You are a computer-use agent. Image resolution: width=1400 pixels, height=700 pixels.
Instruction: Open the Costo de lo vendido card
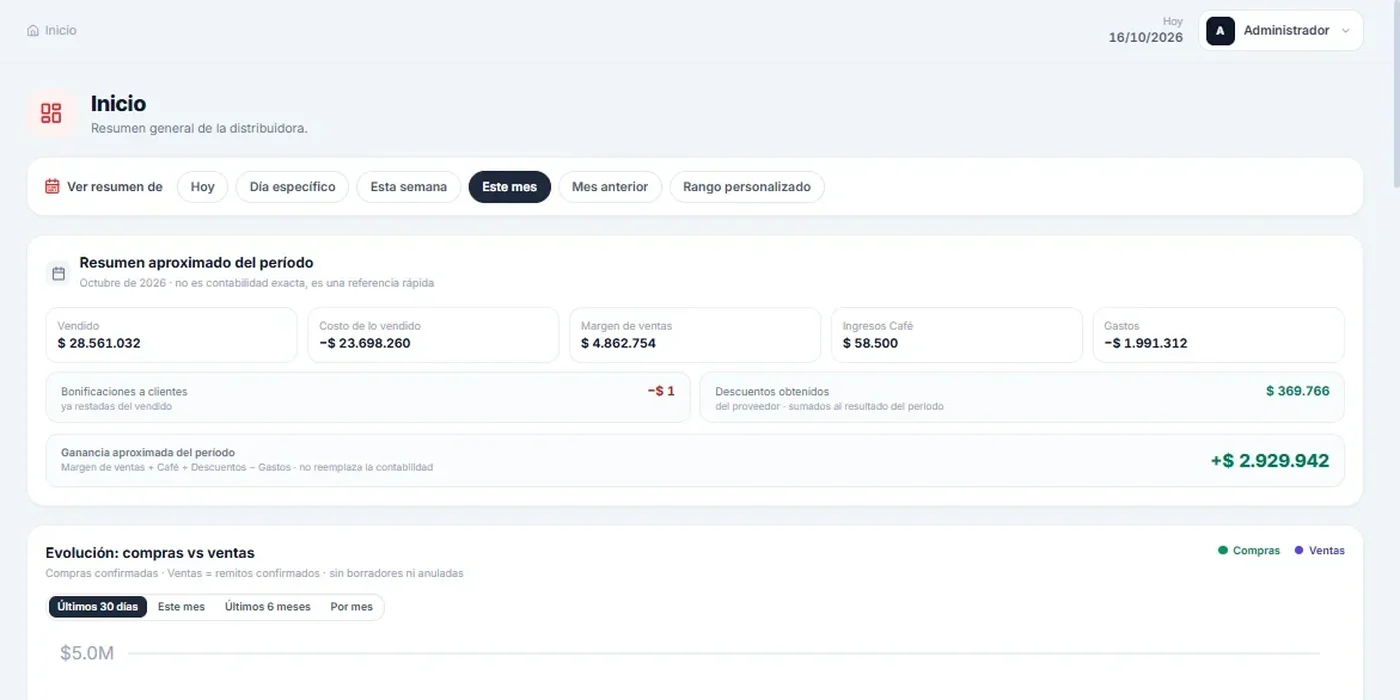(433, 335)
